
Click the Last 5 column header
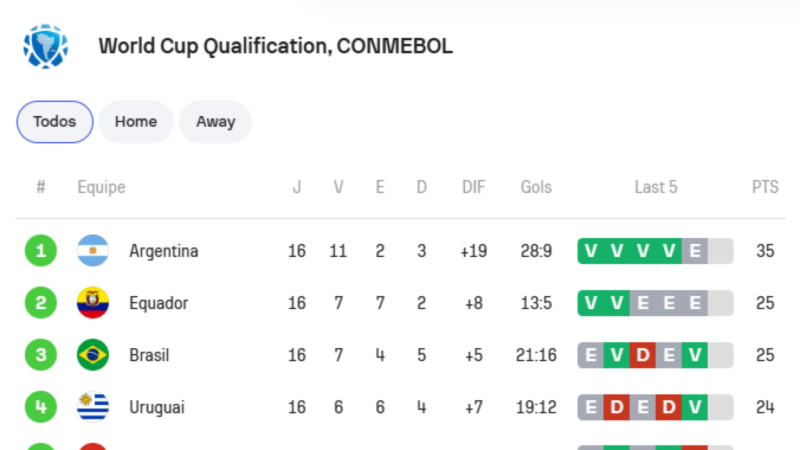(656, 187)
